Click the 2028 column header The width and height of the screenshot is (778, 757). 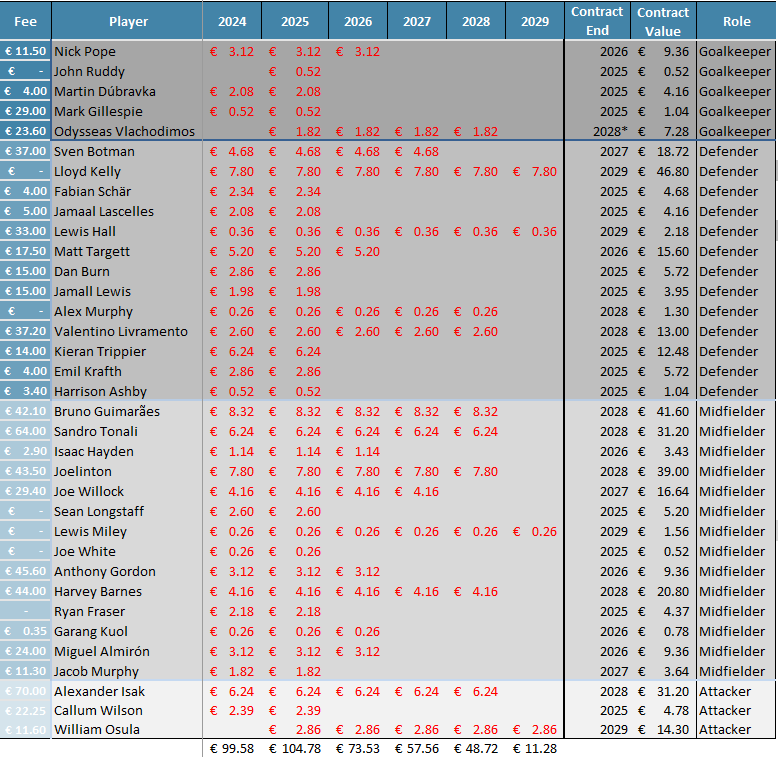pyautogui.click(x=476, y=21)
